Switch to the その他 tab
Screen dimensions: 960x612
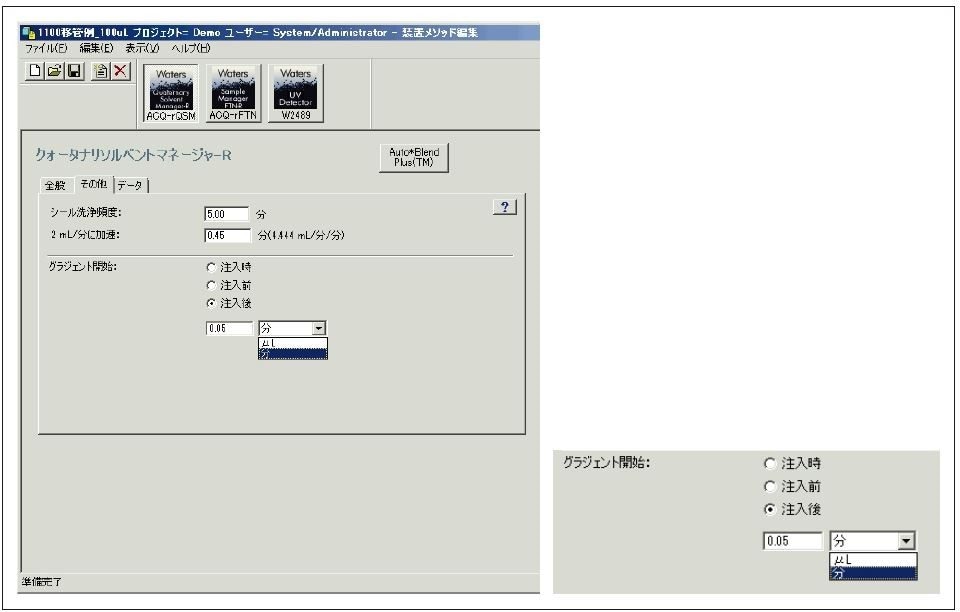(93, 184)
